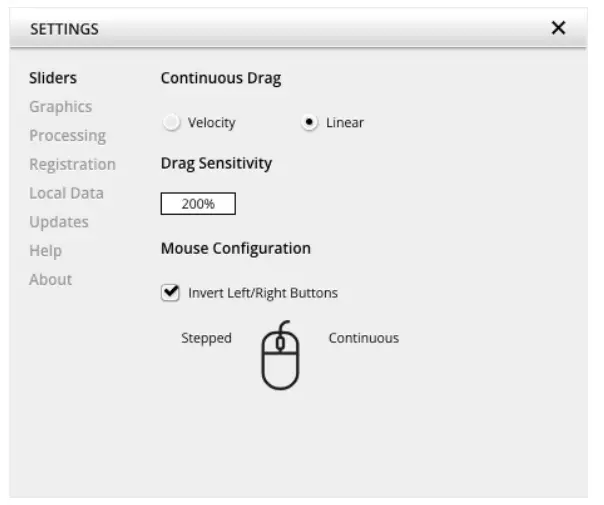Click the Linear option label
604x505 pixels.
345,123
